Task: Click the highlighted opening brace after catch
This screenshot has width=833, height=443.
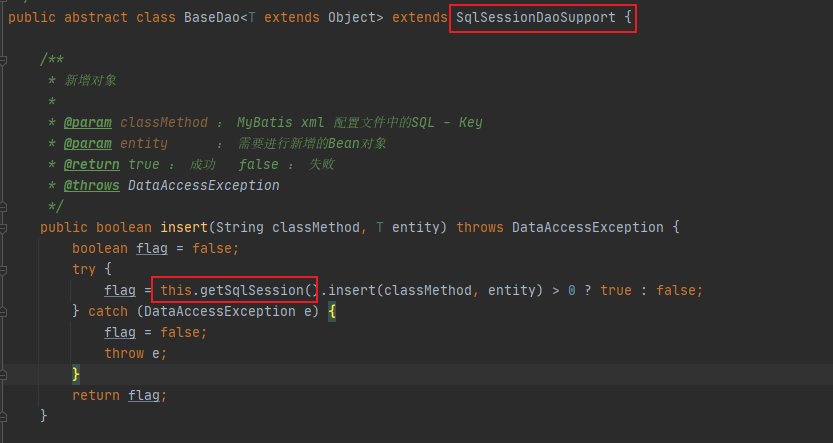Action: click(x=332, y=311)
